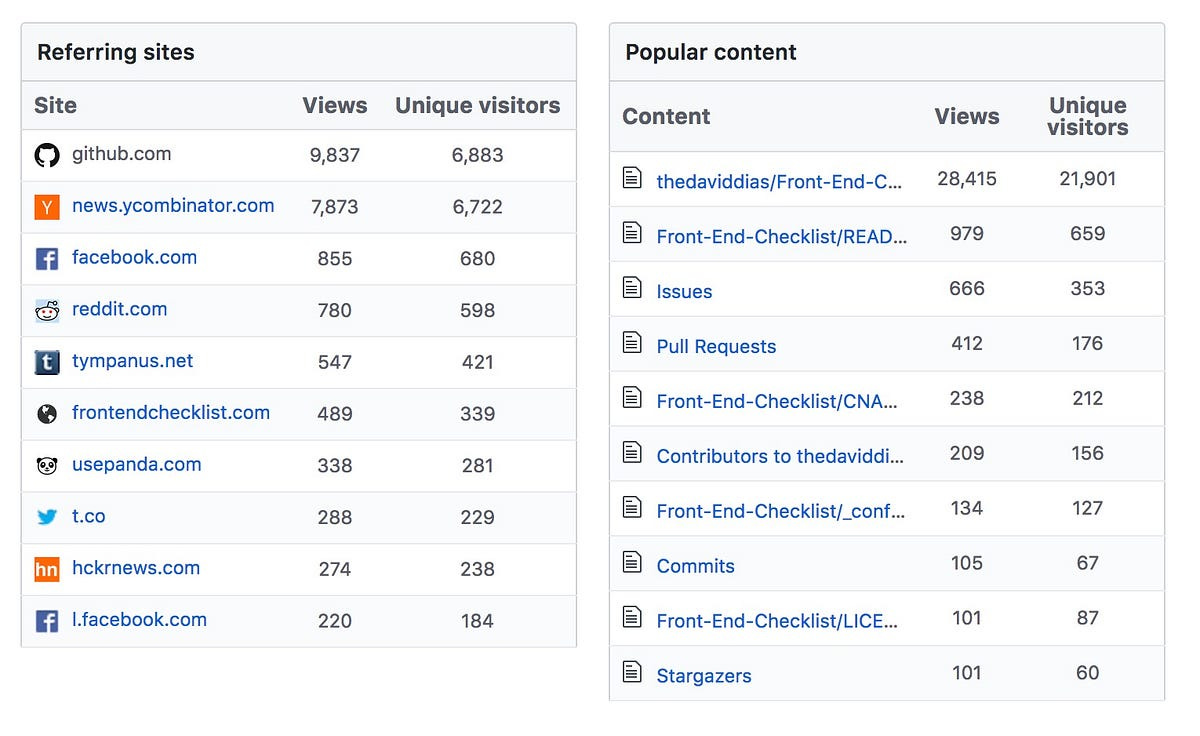This screenshot has width=1200, height=736.
Task: Click the Facebook icon beside l.facebook.com
Action: (47, 621)
